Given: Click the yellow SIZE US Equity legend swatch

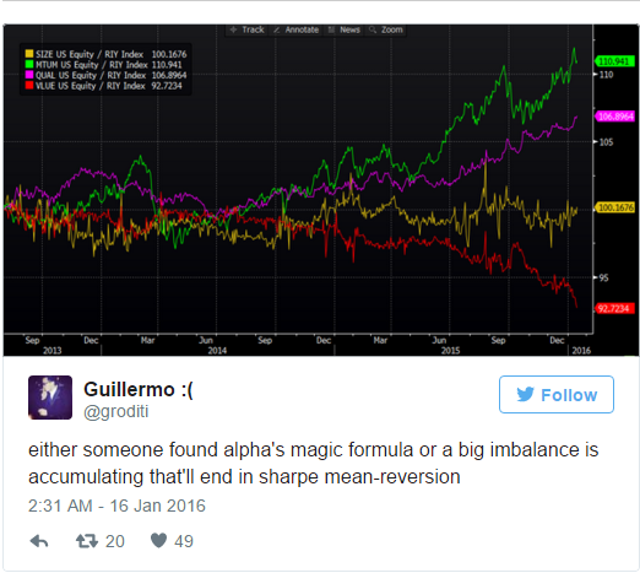Looking at the screenshot, I should pos(29,54).
